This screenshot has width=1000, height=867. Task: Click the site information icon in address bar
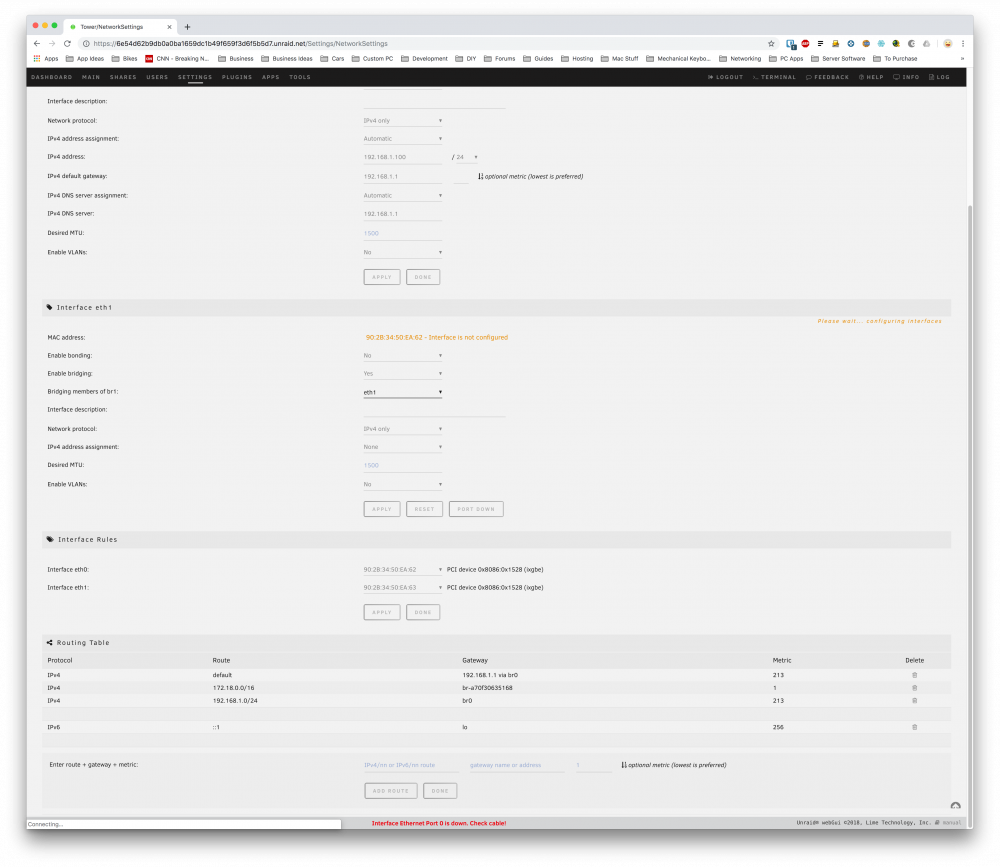click(86, 43)
